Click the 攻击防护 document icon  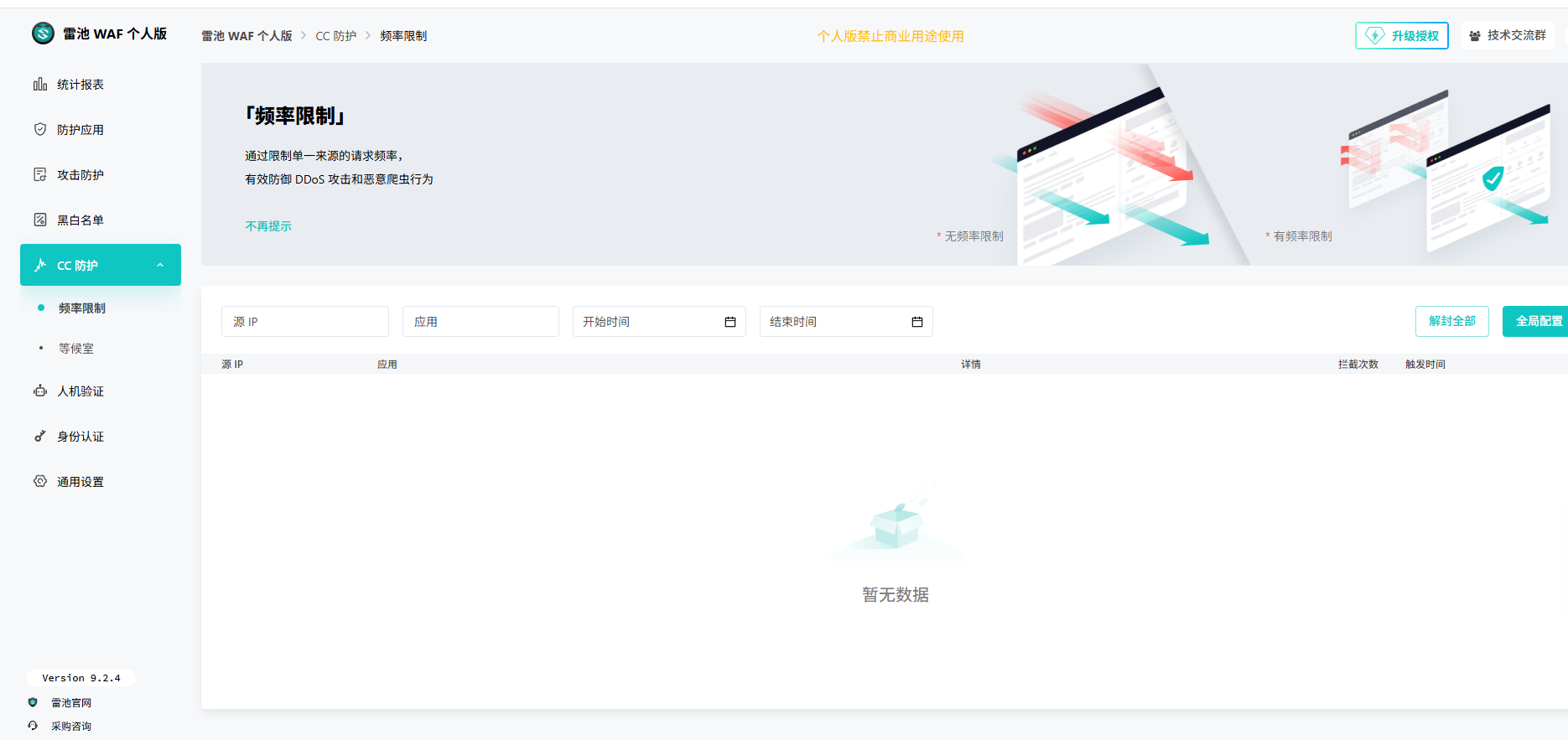click(40, 174)
